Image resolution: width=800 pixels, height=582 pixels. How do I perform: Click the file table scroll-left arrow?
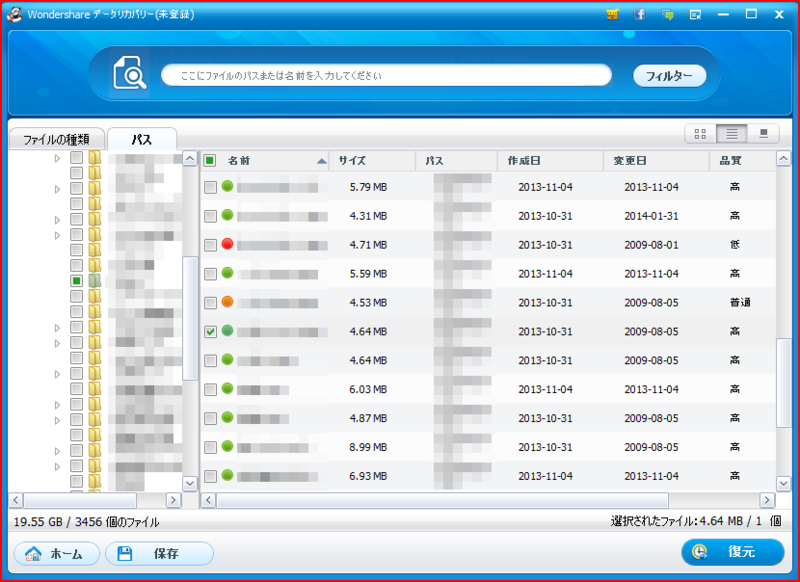coord(208,500)
